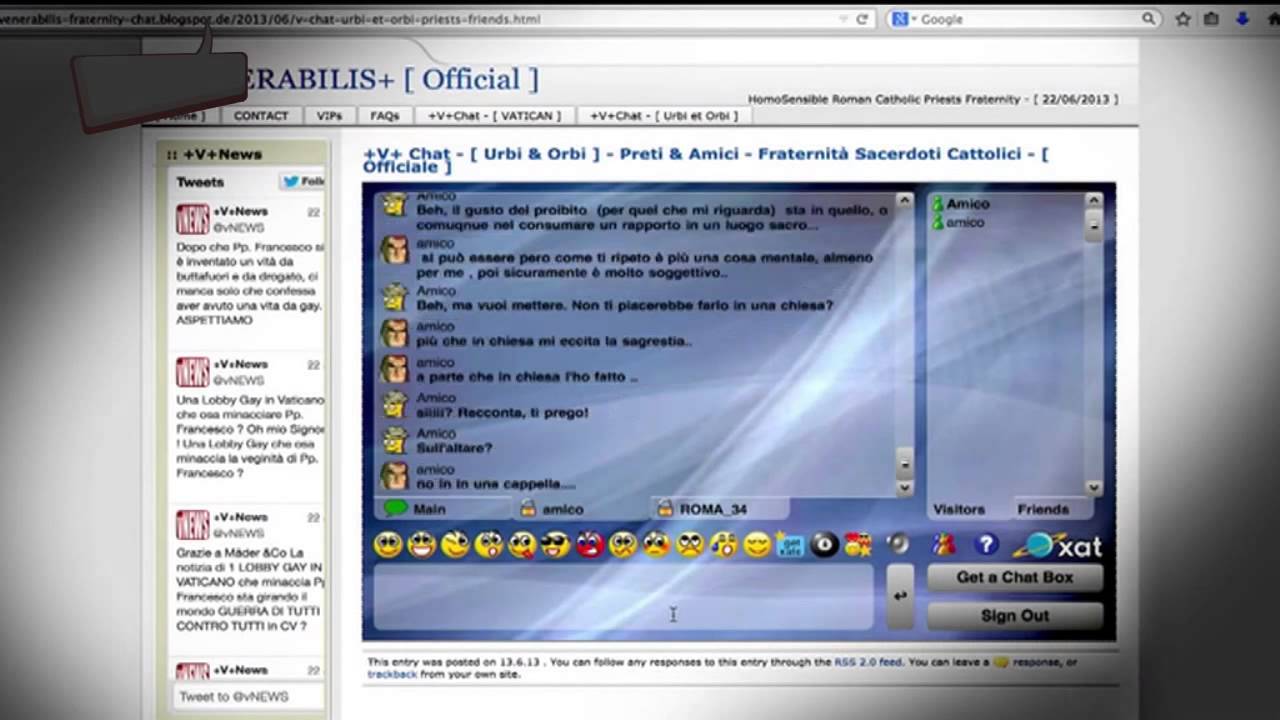
Task: Open the chat post title link
Action: coord(705,159)
